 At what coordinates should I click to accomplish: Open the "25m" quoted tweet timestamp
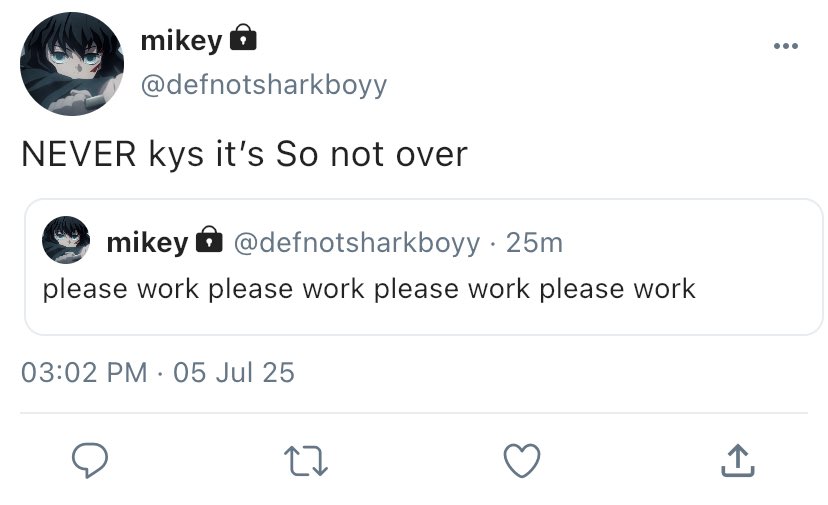[x=535, y=242]
